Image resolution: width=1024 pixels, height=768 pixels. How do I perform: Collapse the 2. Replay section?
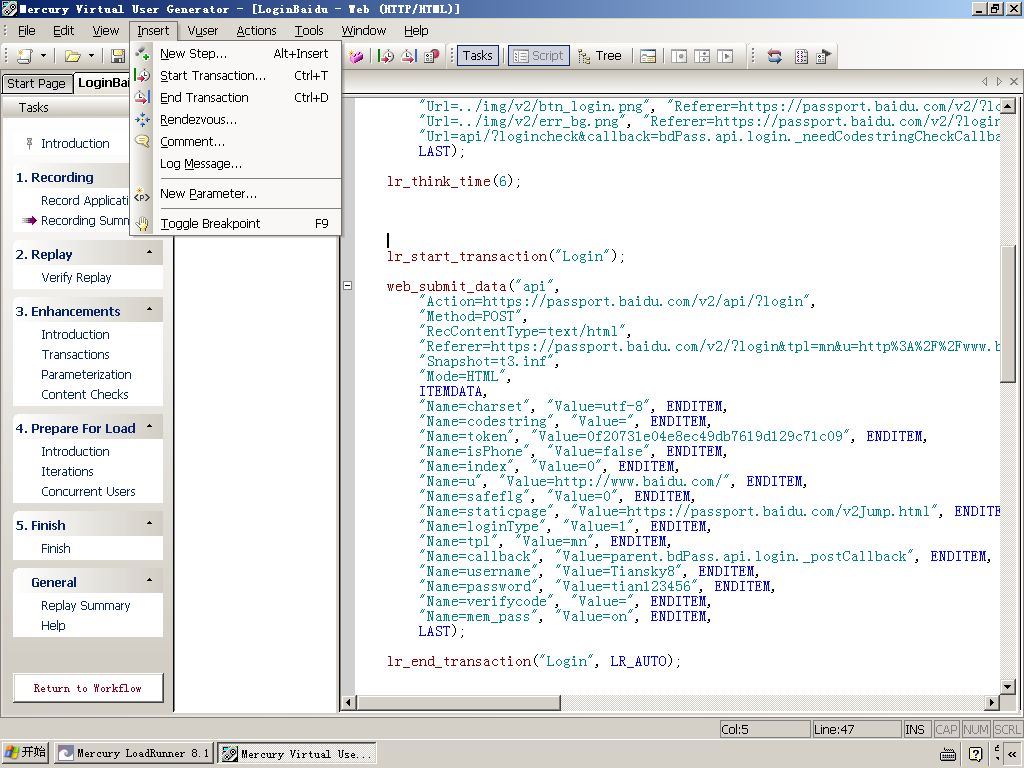coord(150,253)
